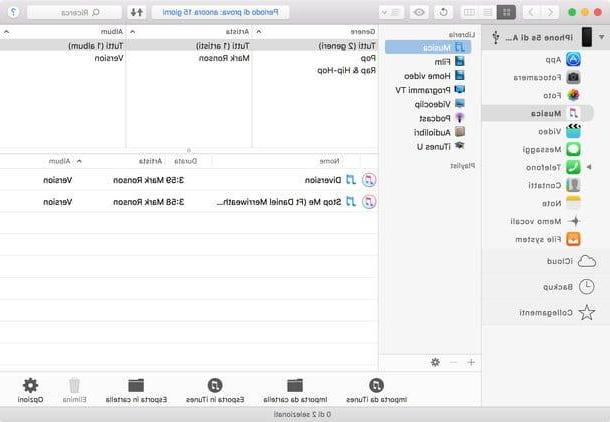Focus the Ricerca search field

74,12
